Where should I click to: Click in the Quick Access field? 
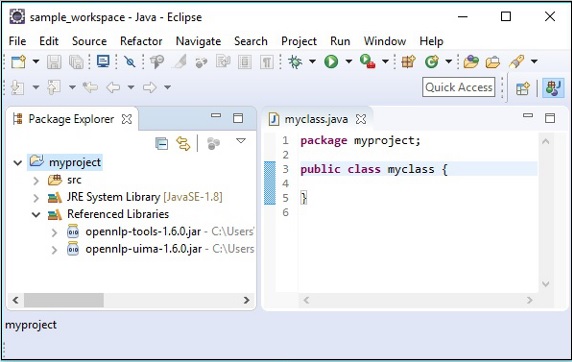click(459, 87)
